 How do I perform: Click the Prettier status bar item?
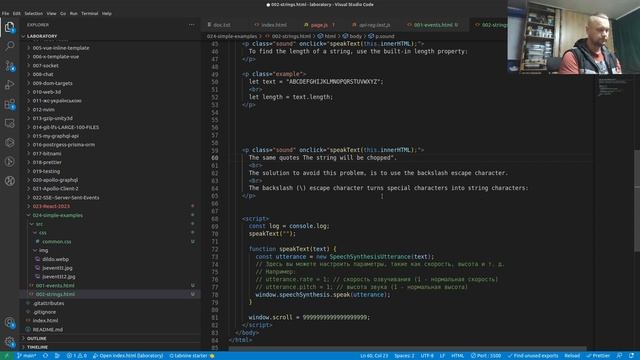(x=598, y=356)
